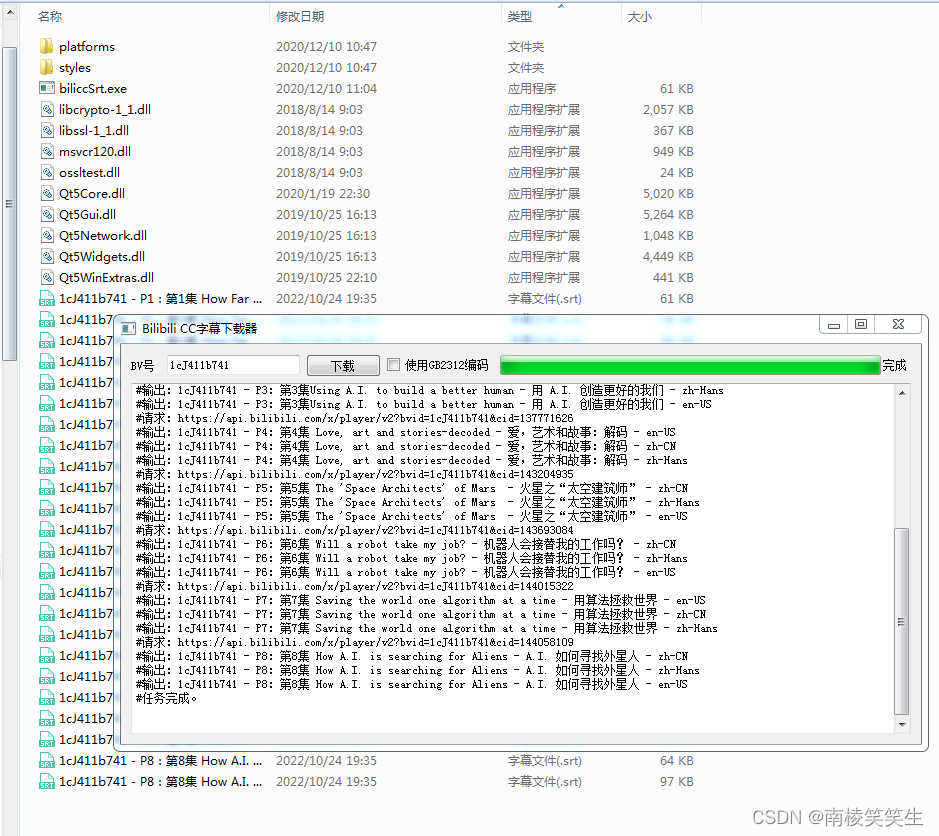The image size is (939, 836).
Task: Click the 2020/12/10 11:04 date cell
Action: (x=326, y=88)
